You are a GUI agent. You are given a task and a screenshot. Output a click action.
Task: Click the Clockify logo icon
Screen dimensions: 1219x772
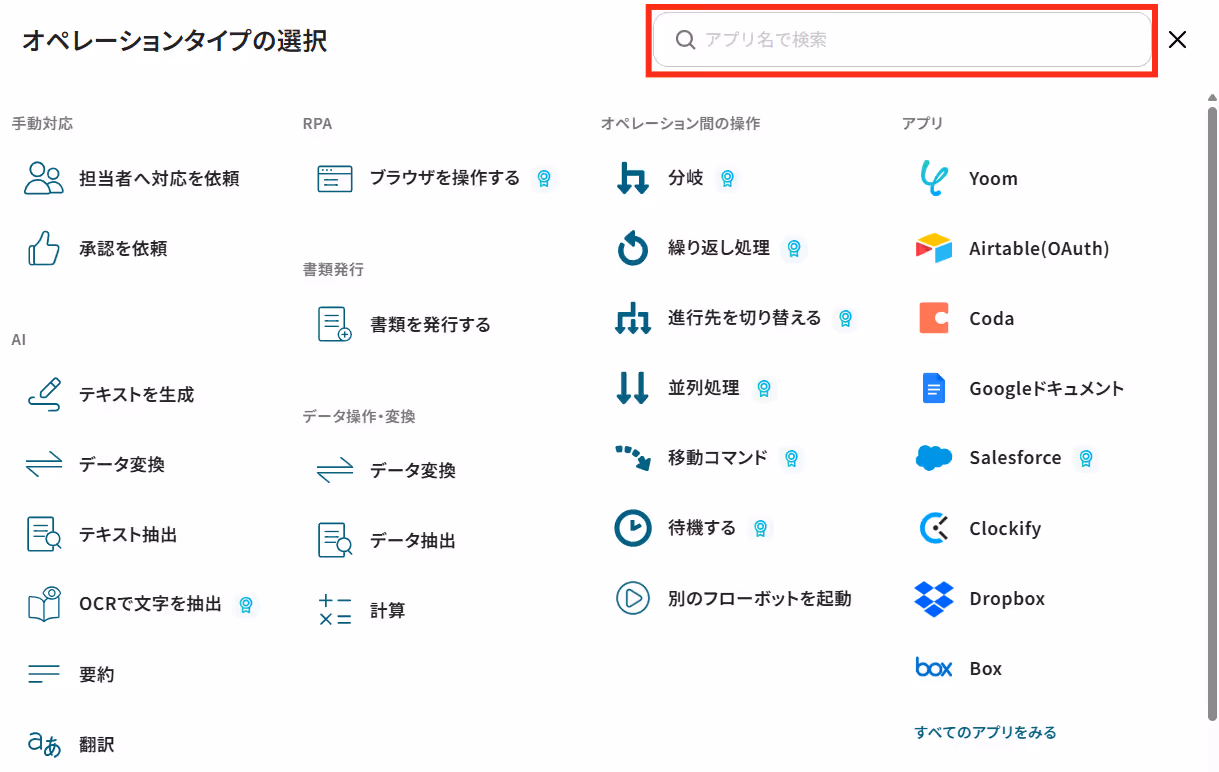pyautogui.click(x=934, y=528)
